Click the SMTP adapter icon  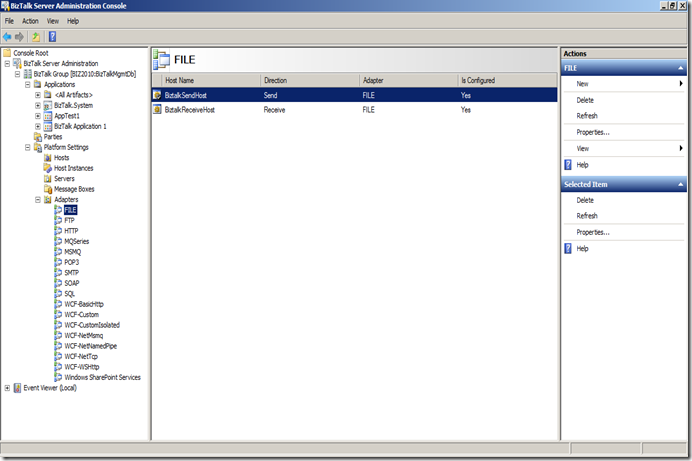[x=58, y=273]
